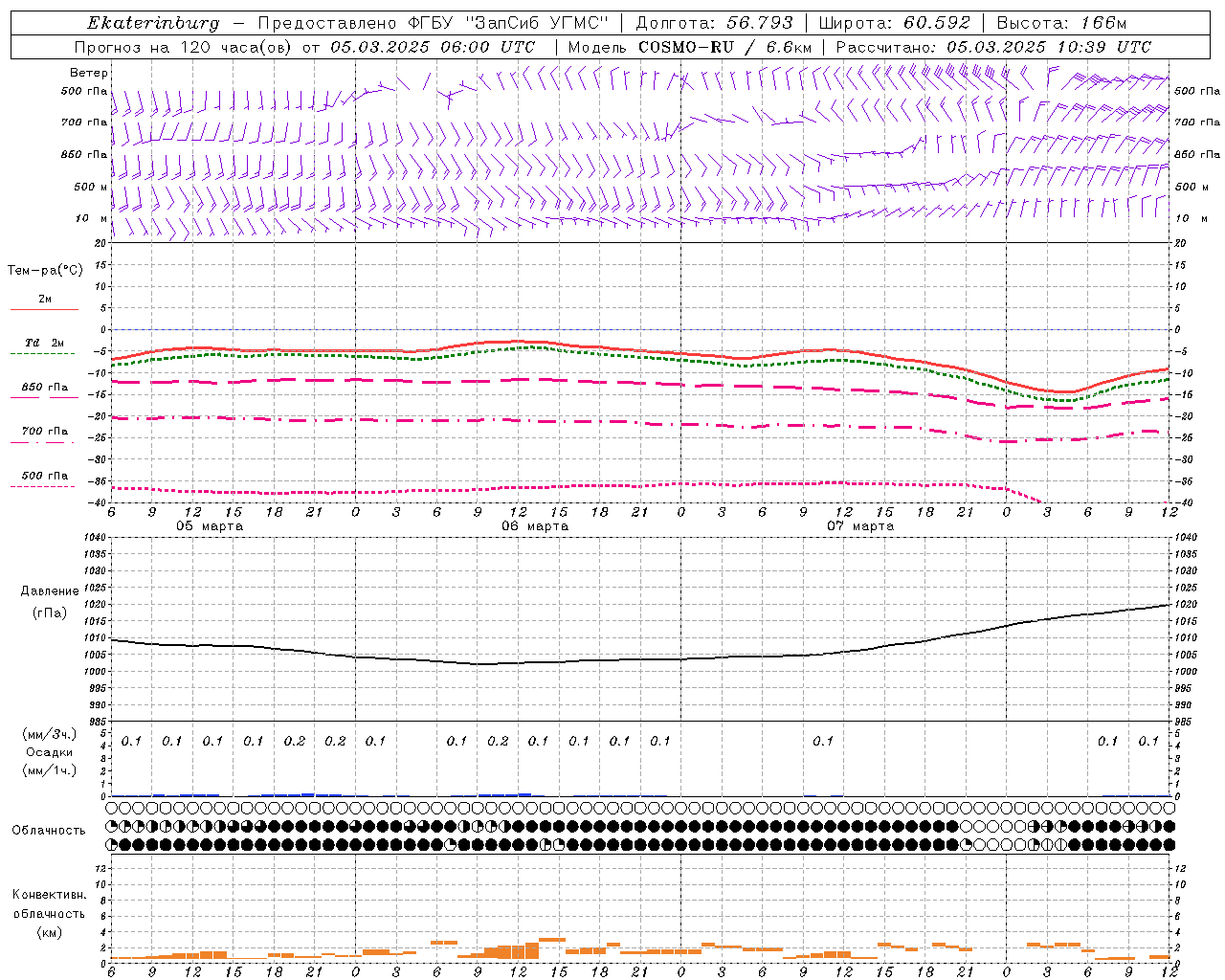
Task: Select the Модель COSMO-RU / 6.6км label
Action: coord(690,47)
